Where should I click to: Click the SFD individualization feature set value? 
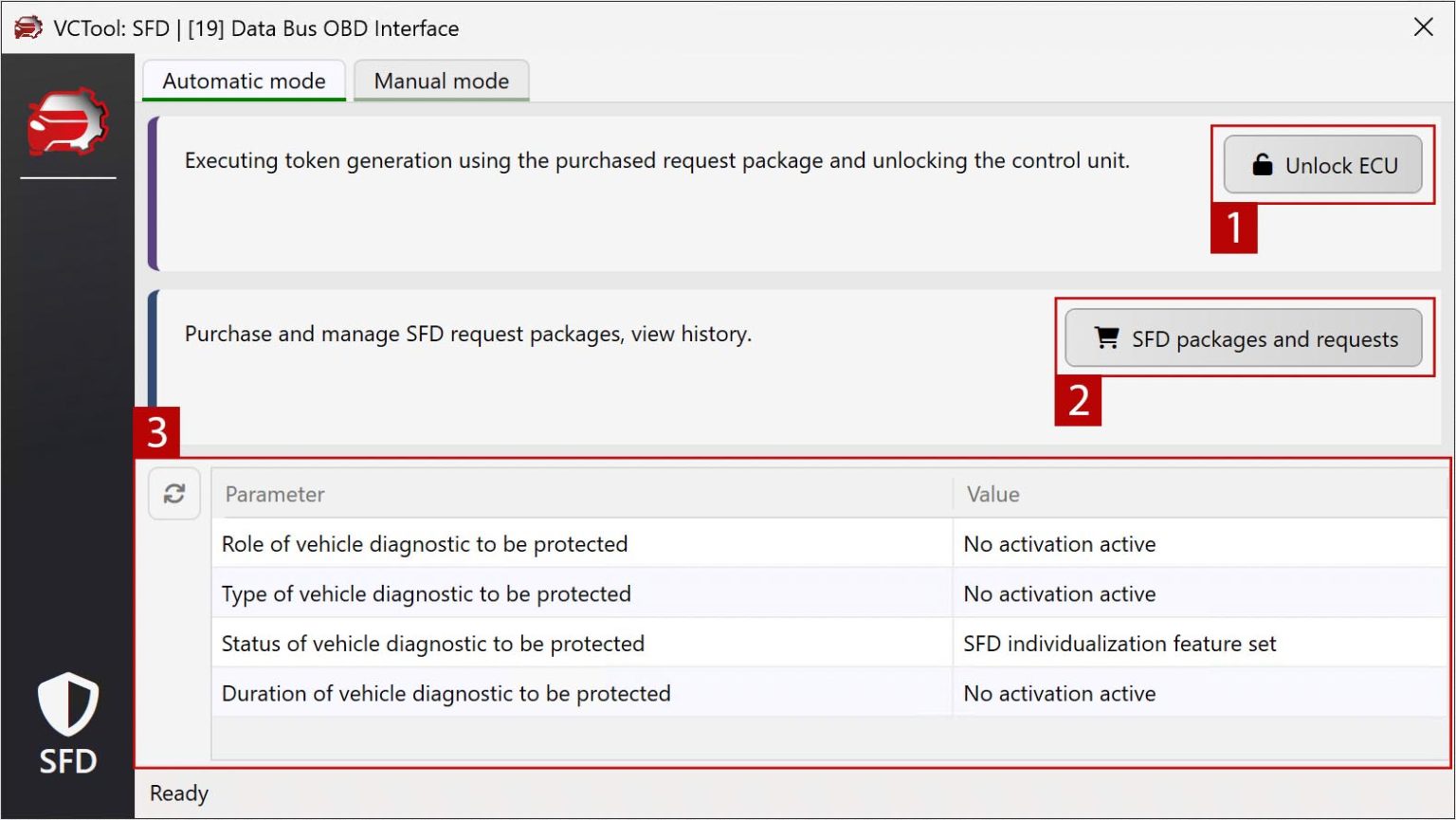click(x=1119, y=644)
